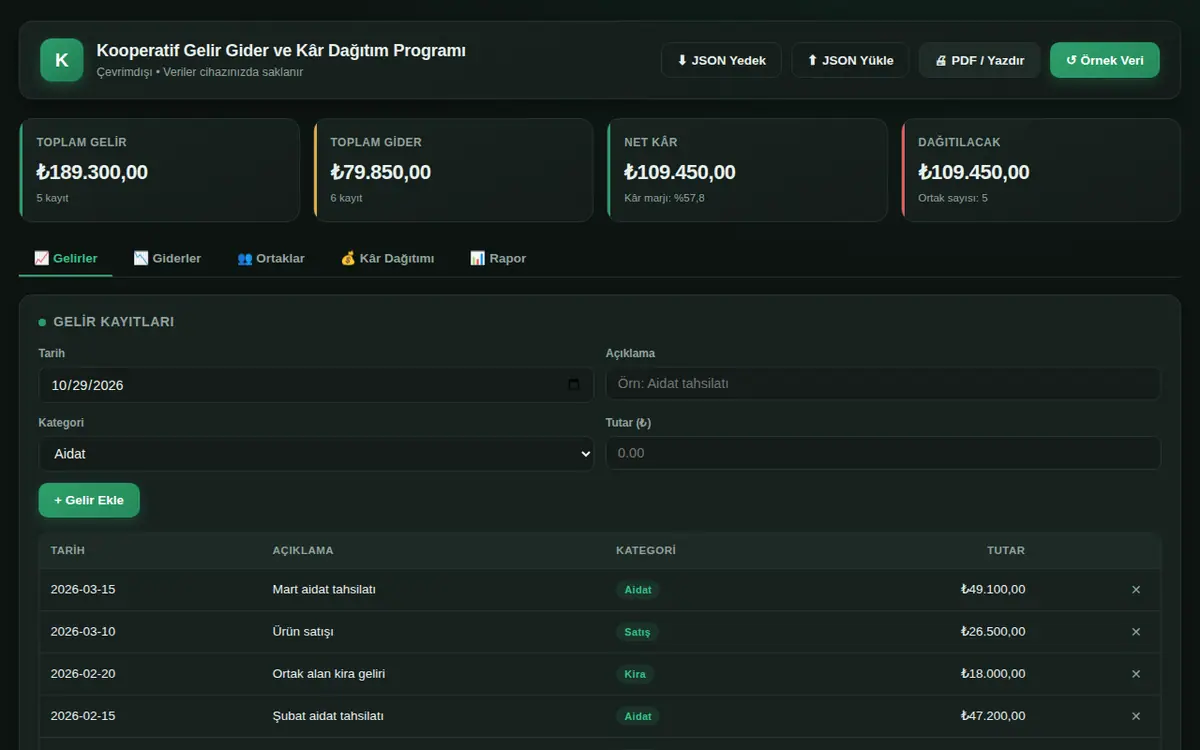The image size is (1200, 750).
Task: Click the amount ₺18.000,00
Action: tap(993, 674)
